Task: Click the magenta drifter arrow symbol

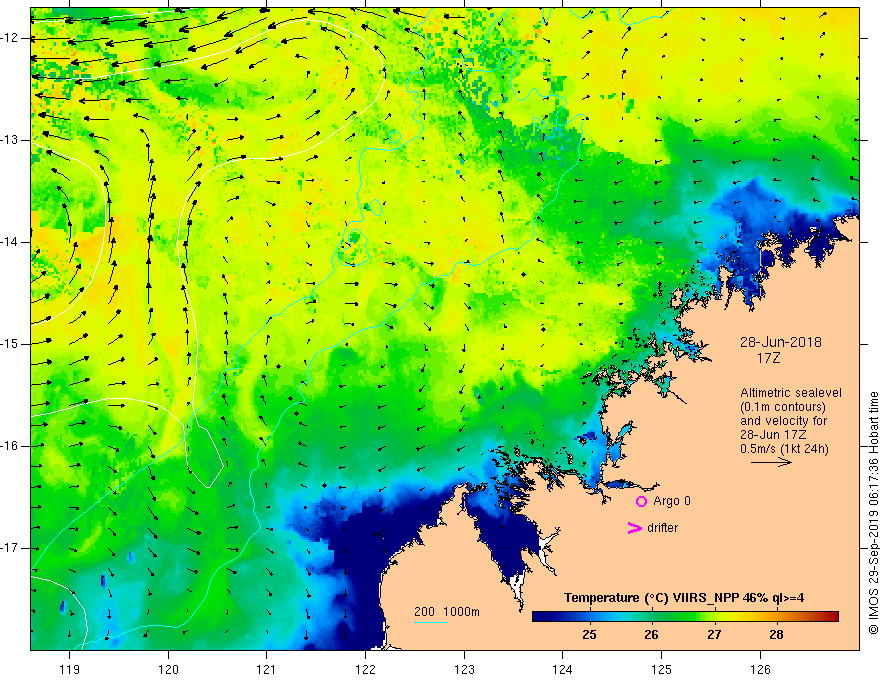Action: [x=634, y=528]
